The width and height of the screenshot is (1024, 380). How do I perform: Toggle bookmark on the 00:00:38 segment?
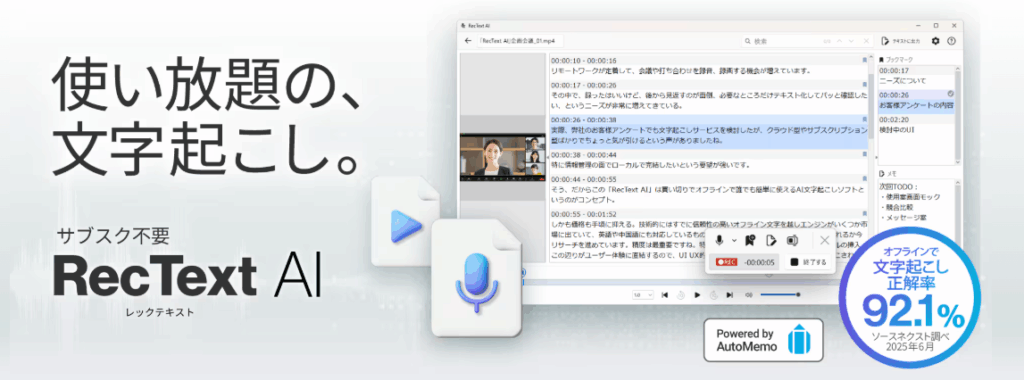[x=865, y=155]
